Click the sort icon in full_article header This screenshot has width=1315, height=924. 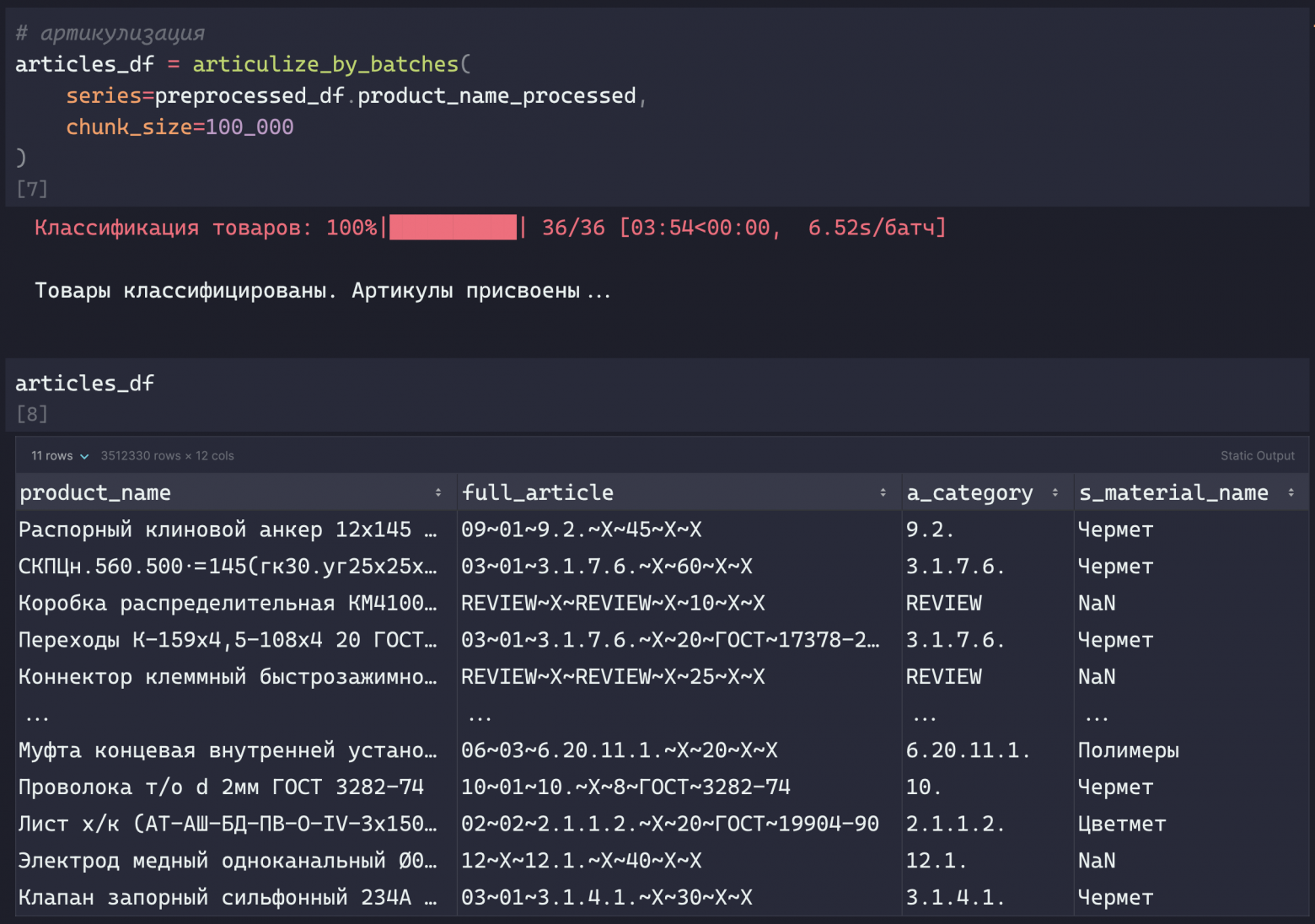pos(883,492)
